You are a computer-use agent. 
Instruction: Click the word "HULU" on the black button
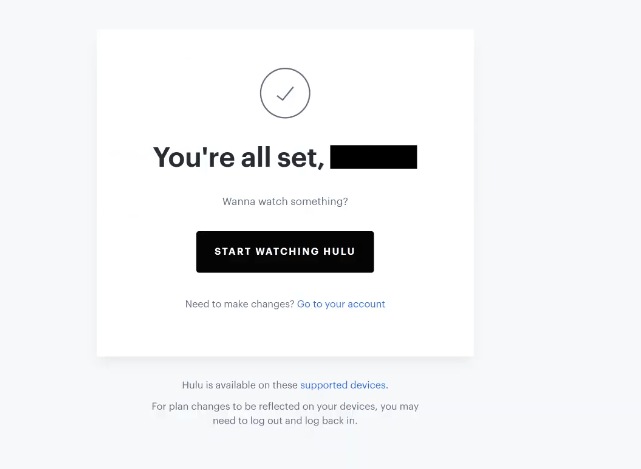click(x=339, y=251)
